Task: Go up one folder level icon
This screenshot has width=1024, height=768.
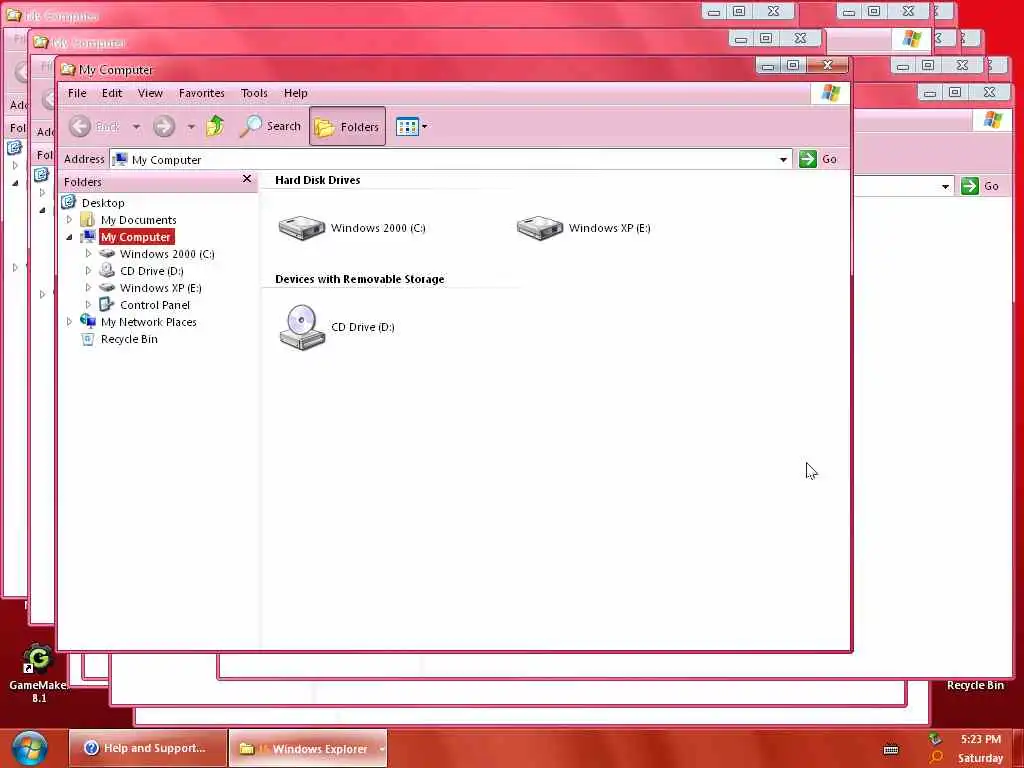Action: coord(215,126)
